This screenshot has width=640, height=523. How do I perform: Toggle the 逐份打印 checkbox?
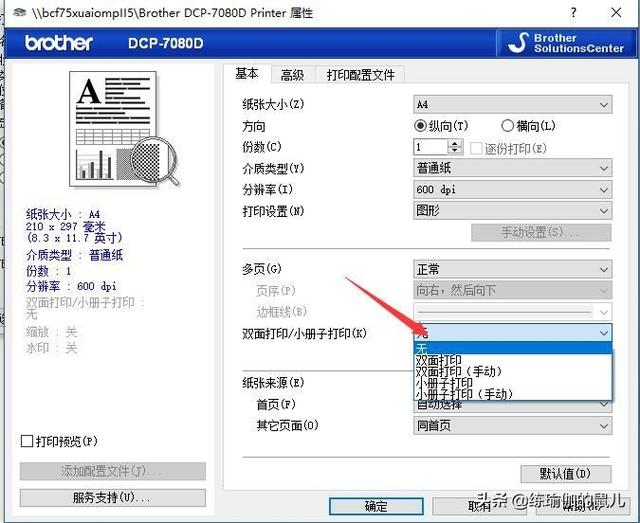pyautogui.click(x=476, y=148)
